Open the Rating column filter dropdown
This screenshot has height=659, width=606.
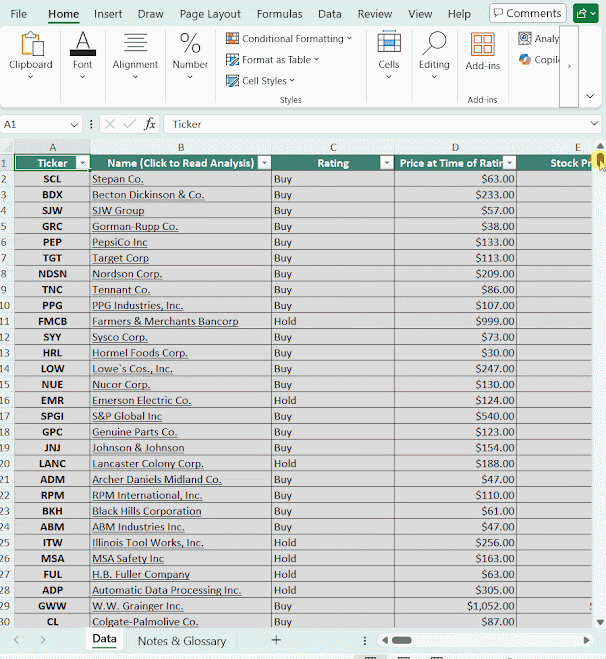(387, 163)
